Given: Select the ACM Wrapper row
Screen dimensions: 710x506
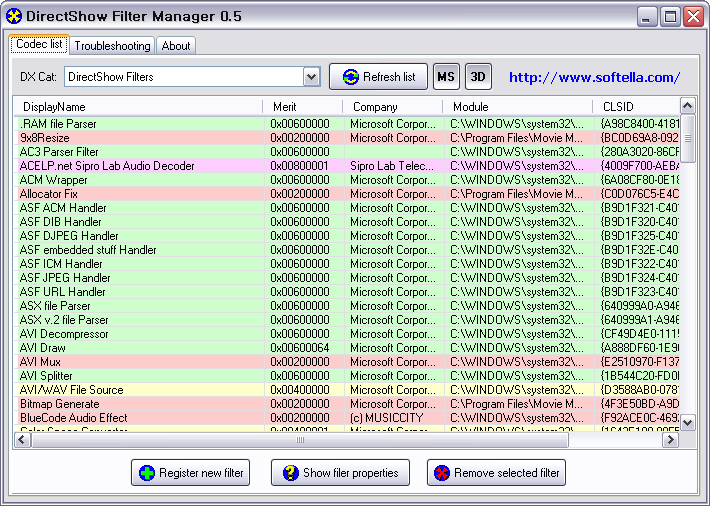Looking at the screenshot, I should [x=347, y=180].
